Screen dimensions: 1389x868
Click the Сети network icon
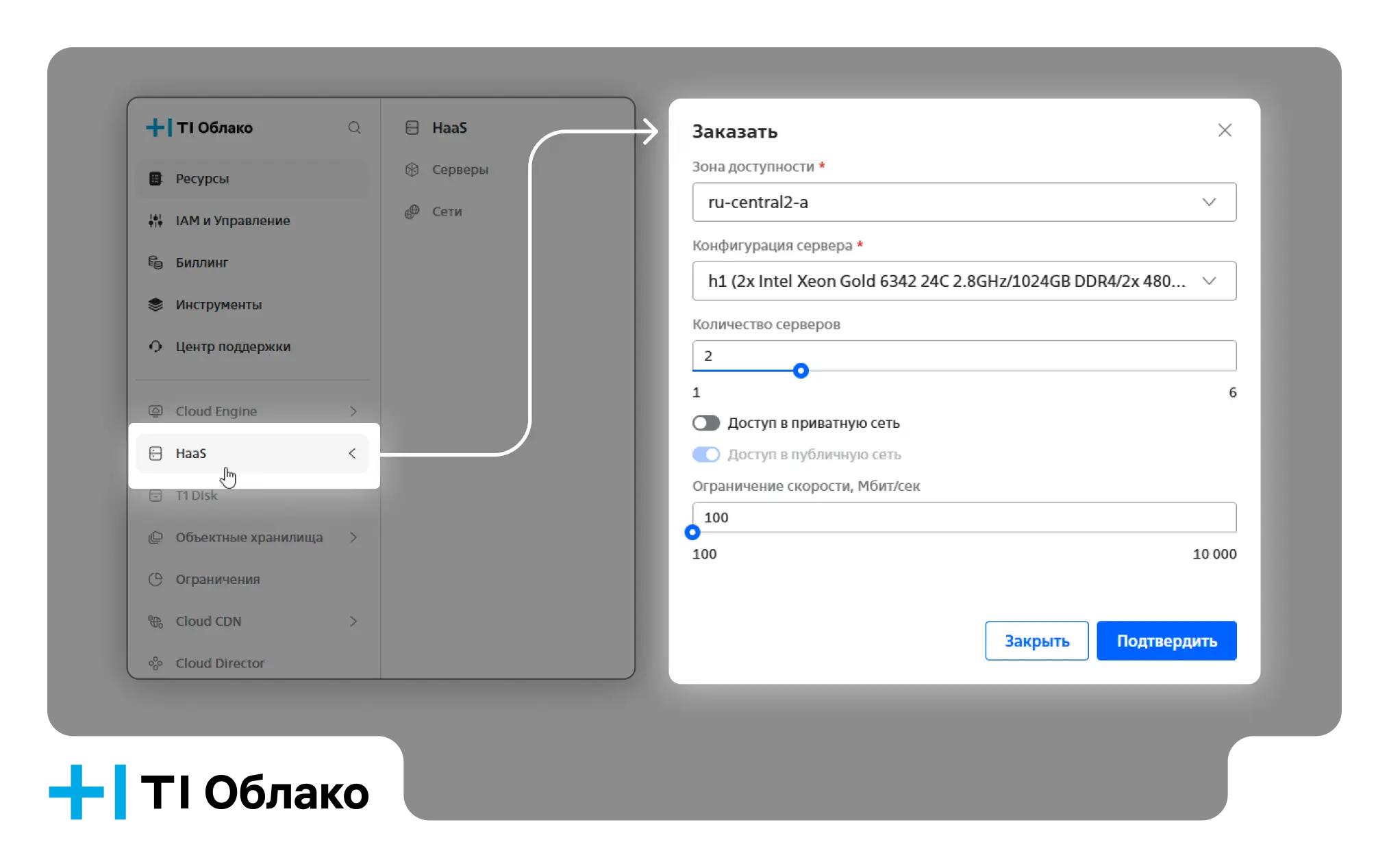pos(412,212)
